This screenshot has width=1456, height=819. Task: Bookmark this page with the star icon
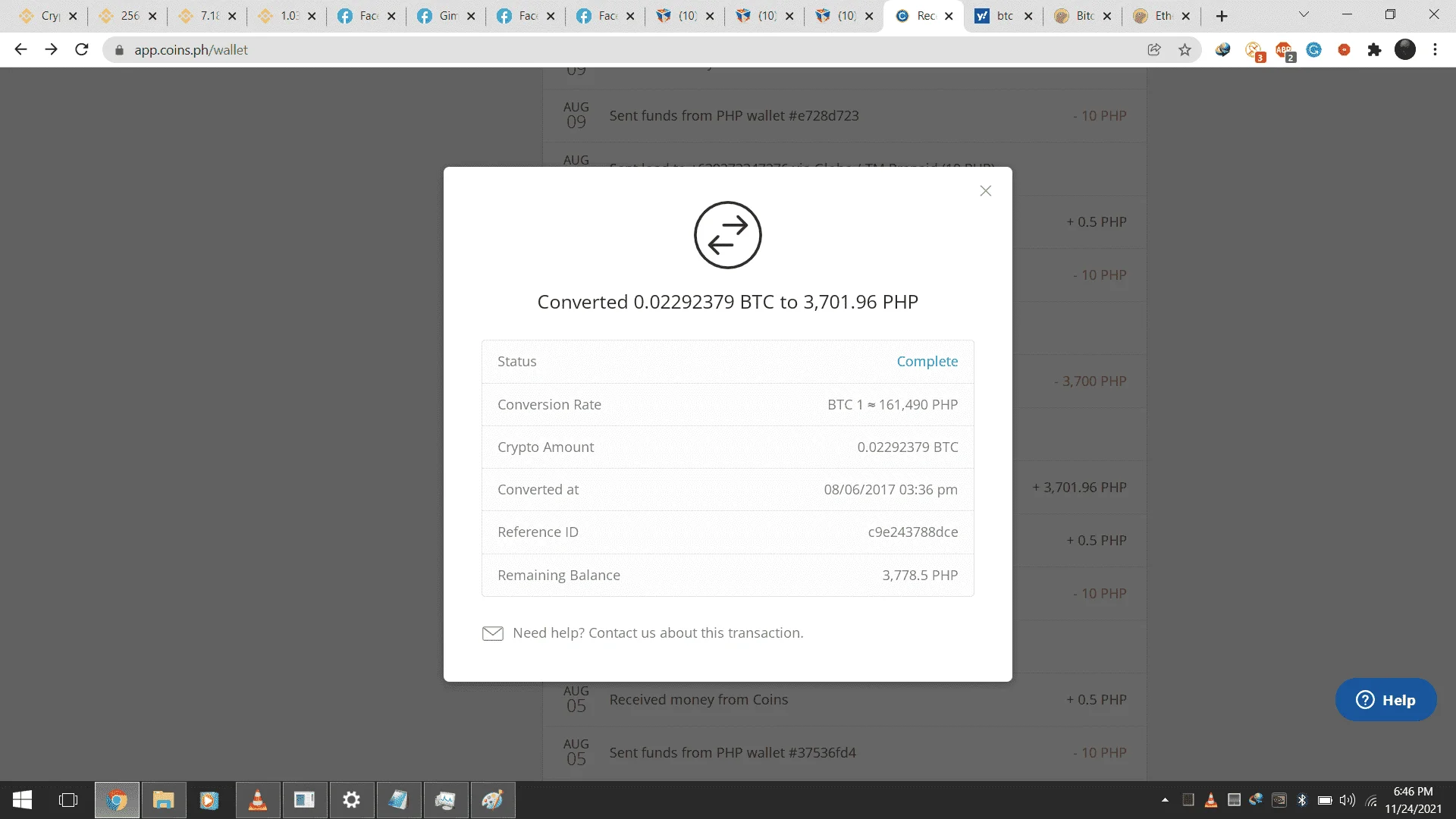point(1185,50)
